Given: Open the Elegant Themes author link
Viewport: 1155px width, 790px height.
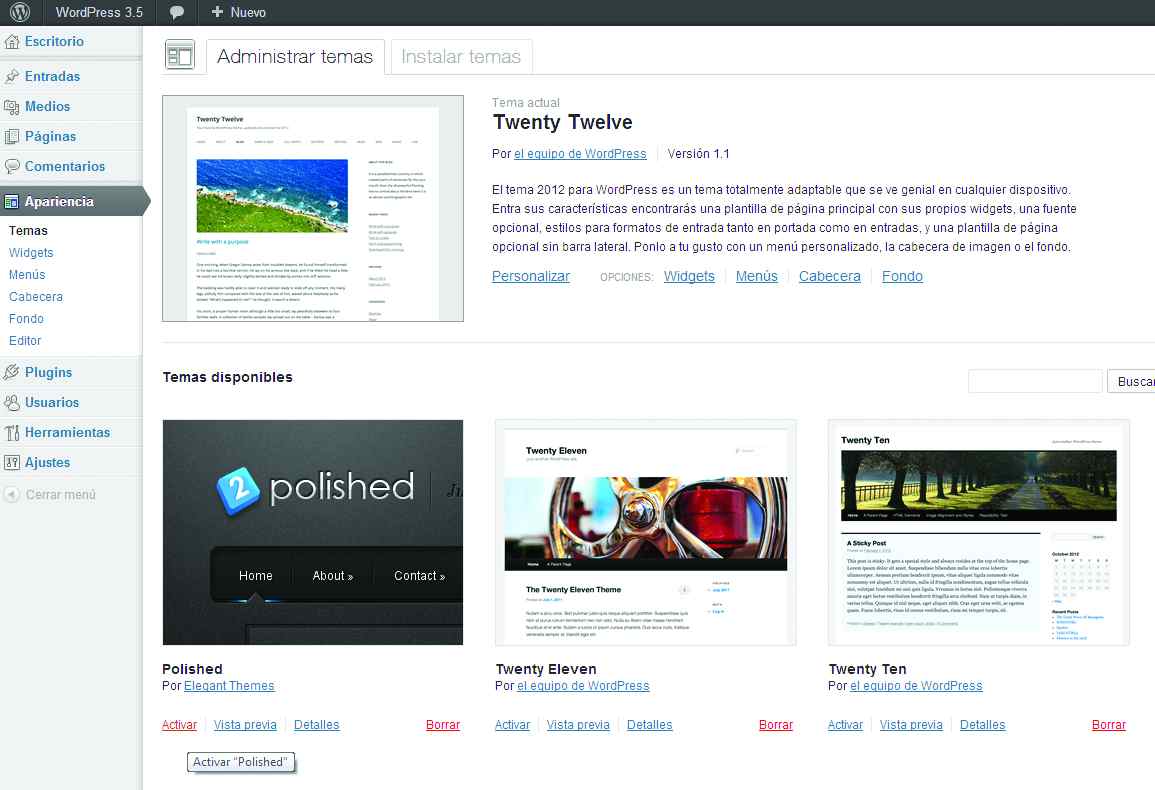Looking at the screenshot, I should tap(229, 686).
